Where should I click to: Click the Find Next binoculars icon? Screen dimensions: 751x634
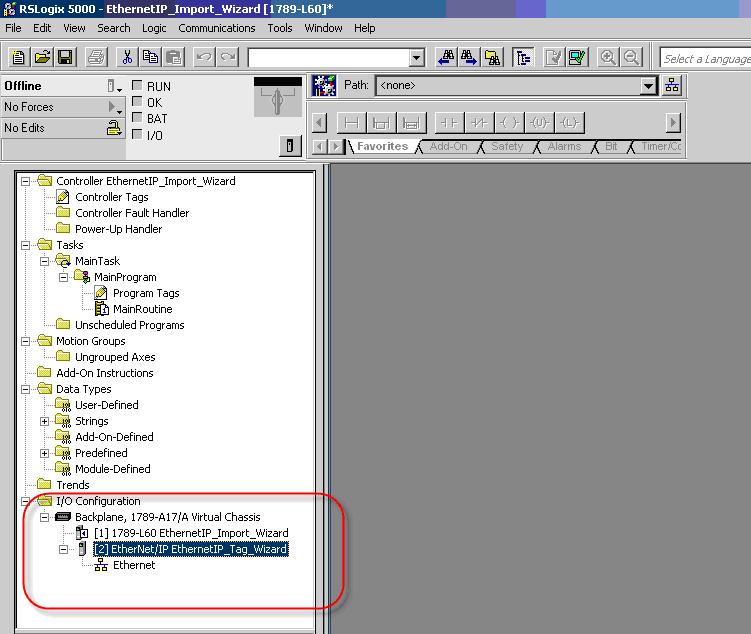click(x=469, y=58)
